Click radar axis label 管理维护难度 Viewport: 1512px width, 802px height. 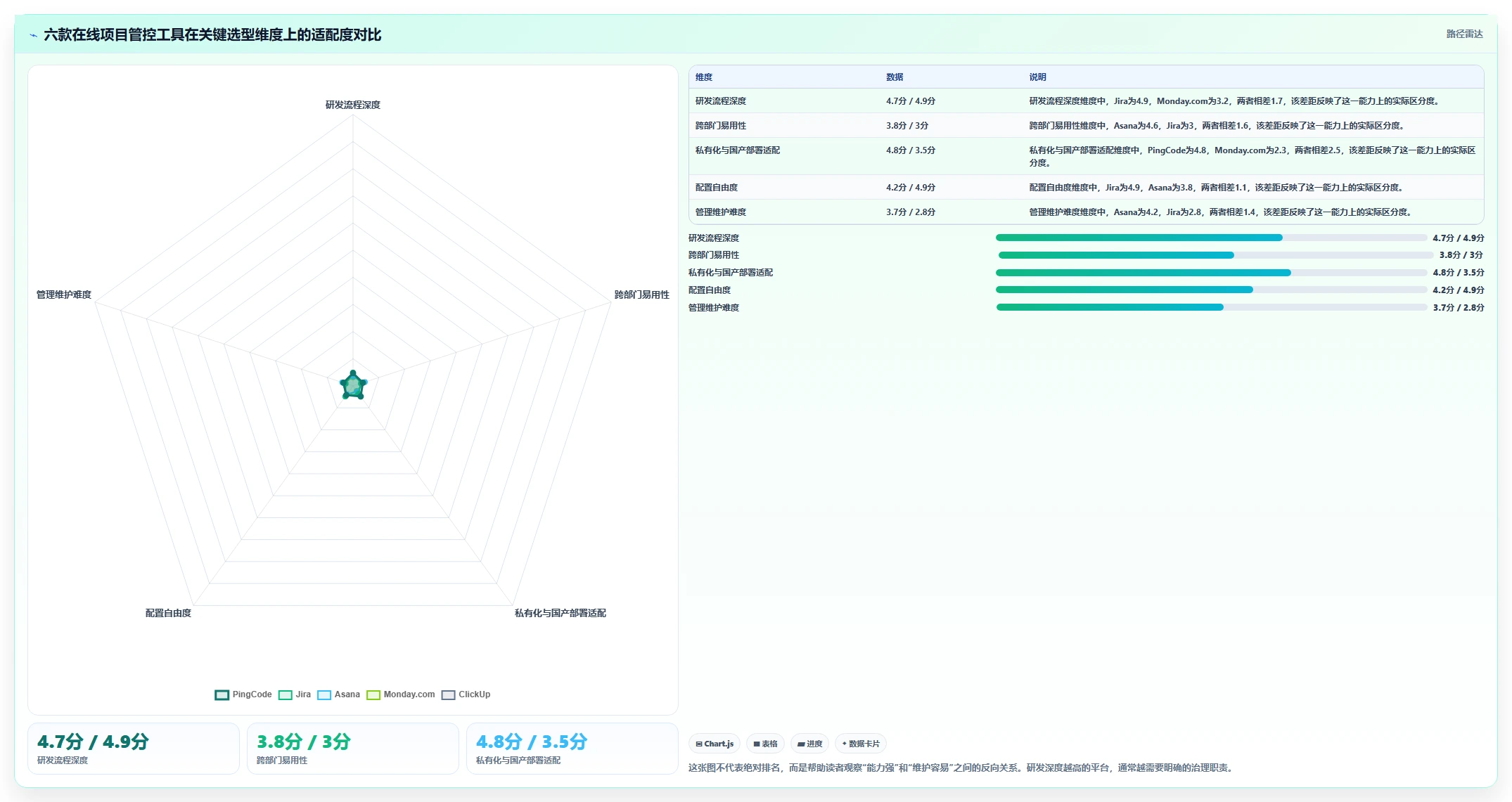coord(63,295)
